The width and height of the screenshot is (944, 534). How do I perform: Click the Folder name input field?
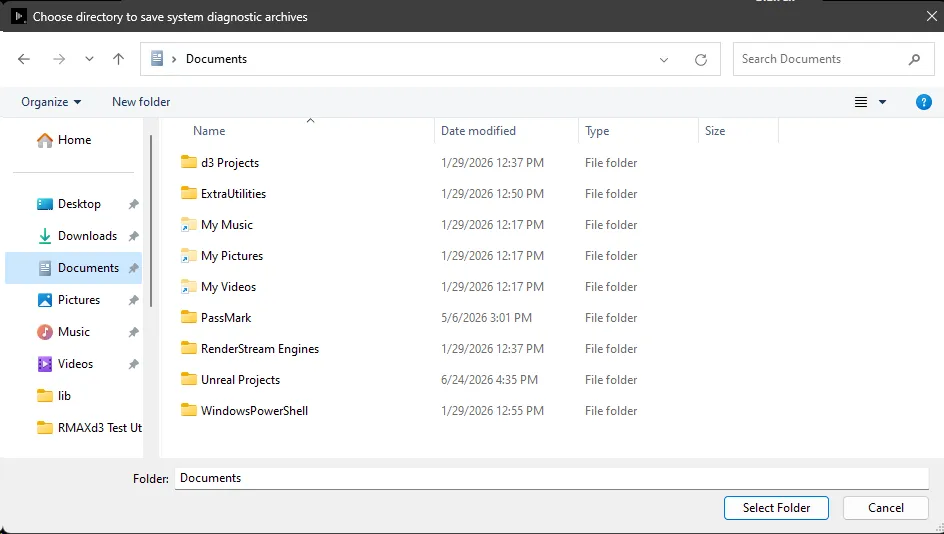(x=551, y=478)
